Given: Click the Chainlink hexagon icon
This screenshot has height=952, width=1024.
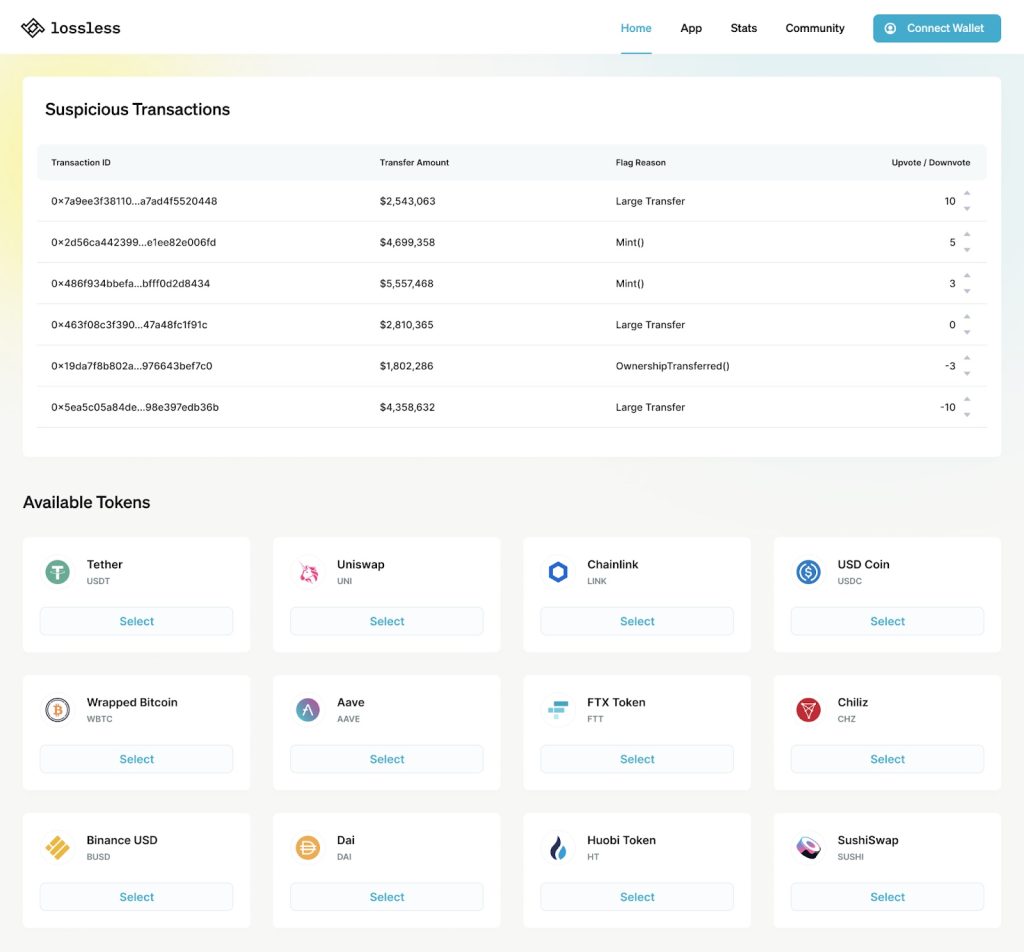Looking at the screenshot, I should [558, 572].
